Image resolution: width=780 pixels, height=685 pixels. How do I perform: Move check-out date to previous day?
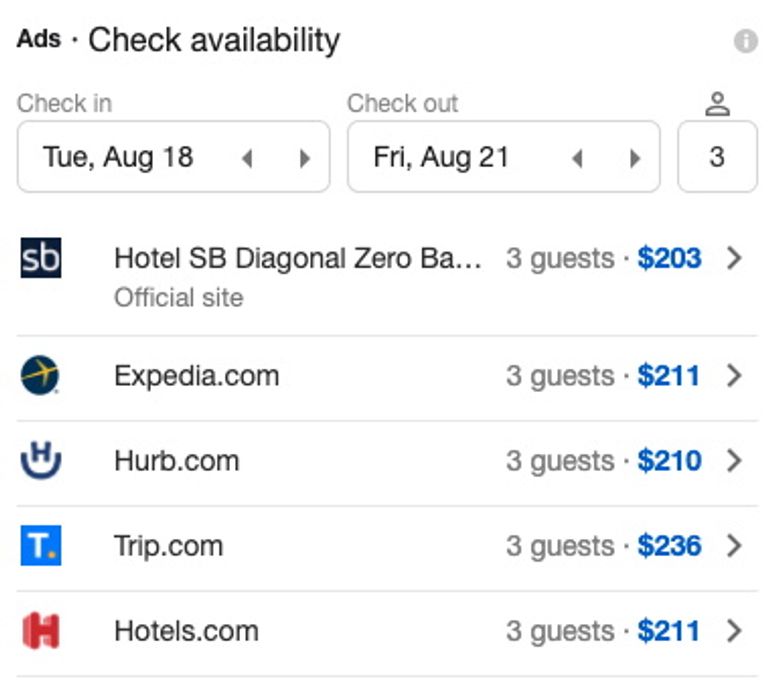577,158
